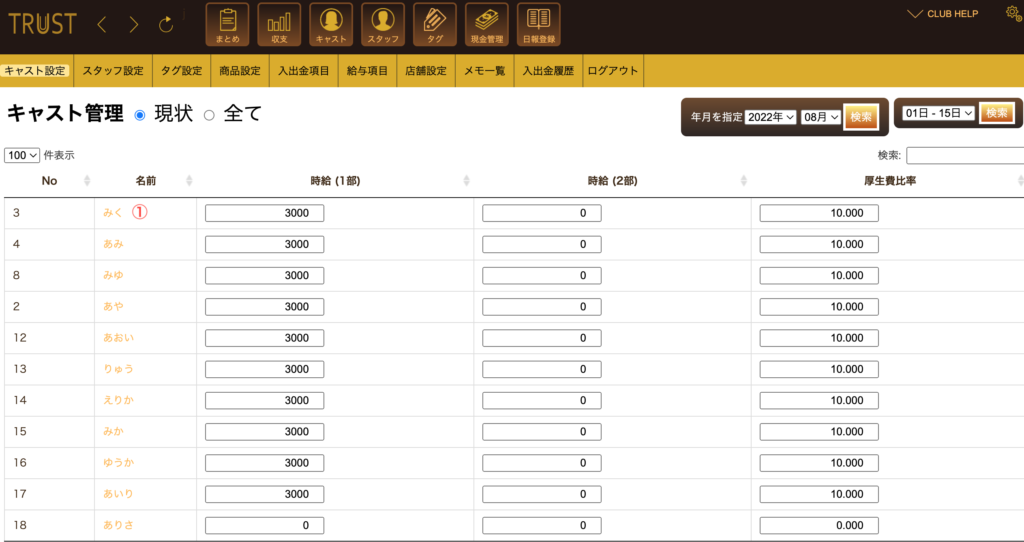The width and height of the screenshot is (1024, 542).
Task: Switch to 入出金項目 tab
Action: (304, 71)
